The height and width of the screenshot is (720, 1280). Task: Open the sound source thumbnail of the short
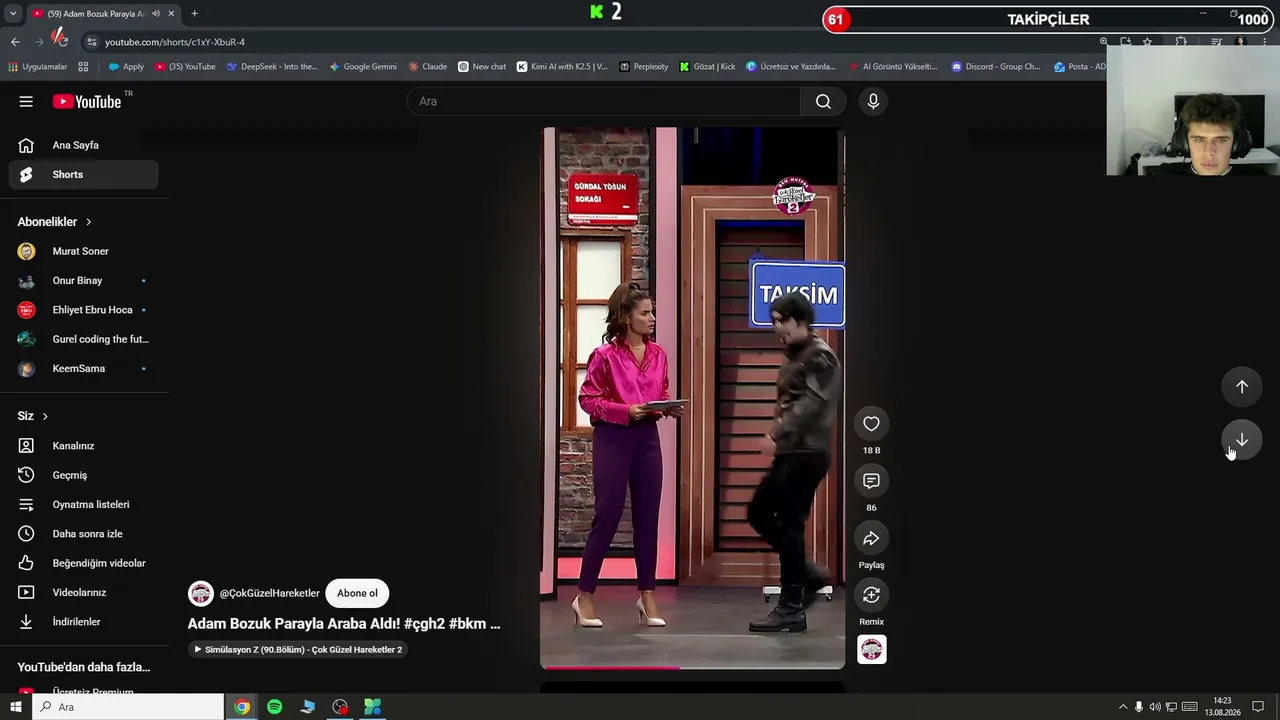(871, 650)
